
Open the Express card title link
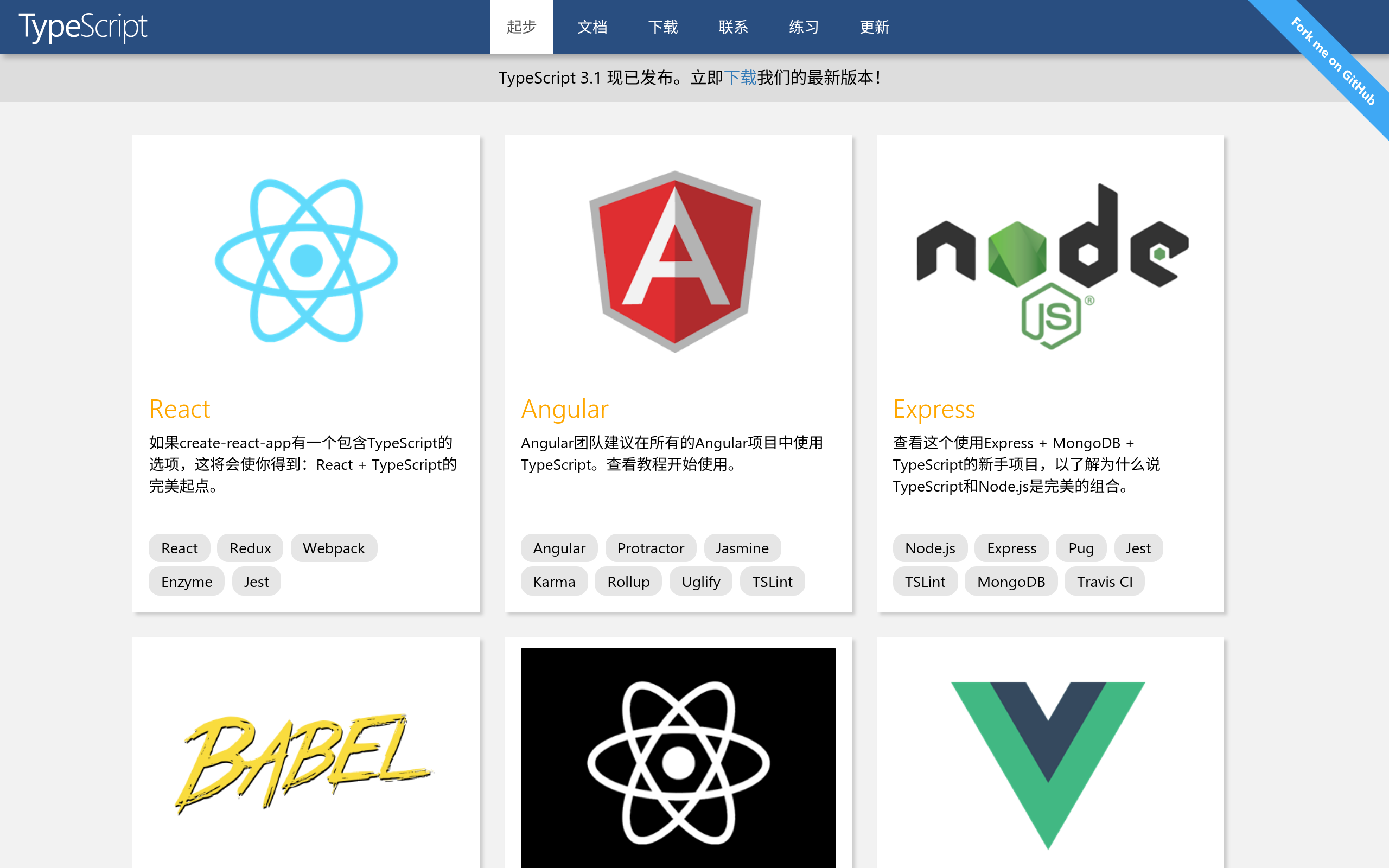[934, 409]
